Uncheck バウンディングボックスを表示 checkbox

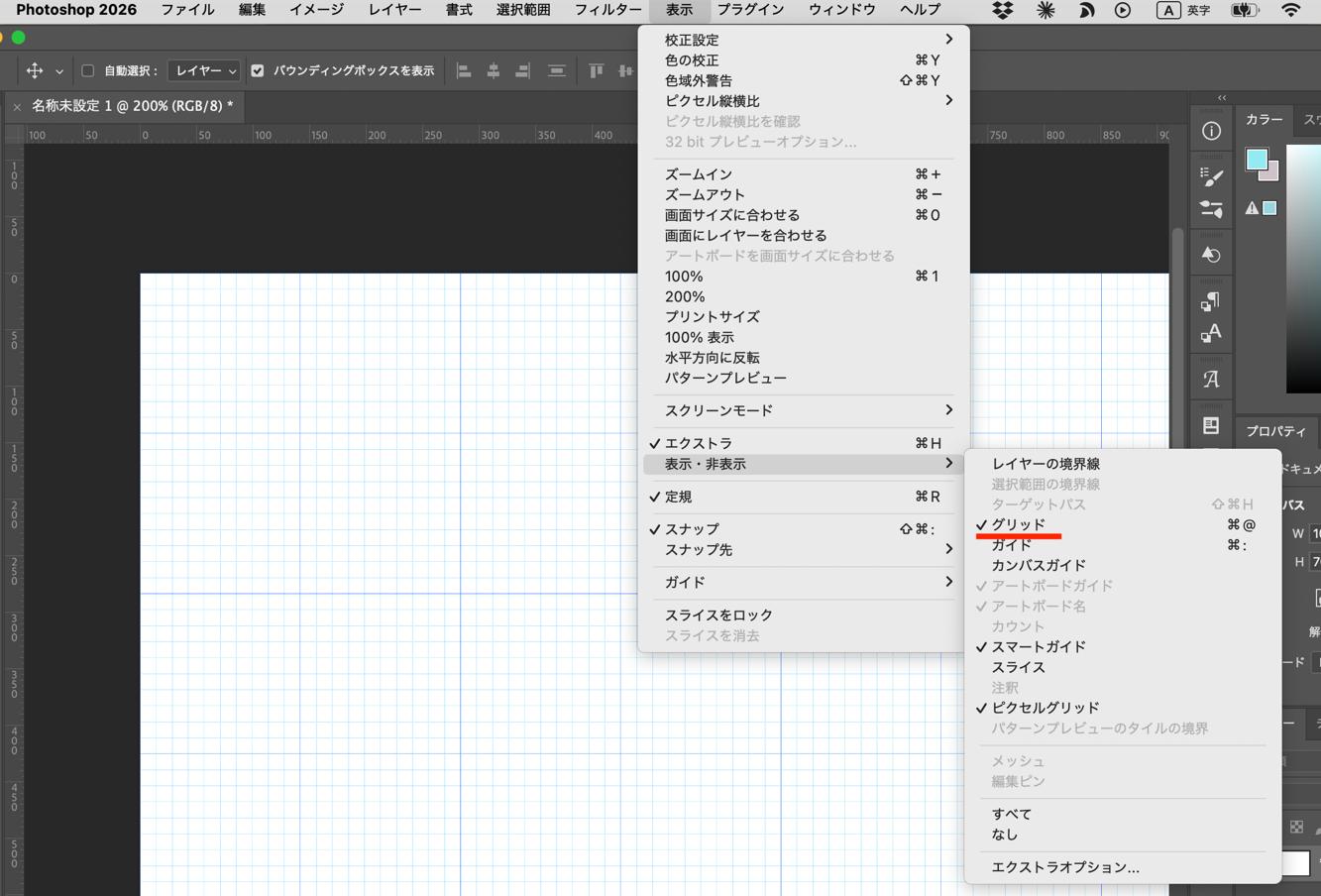258,70
